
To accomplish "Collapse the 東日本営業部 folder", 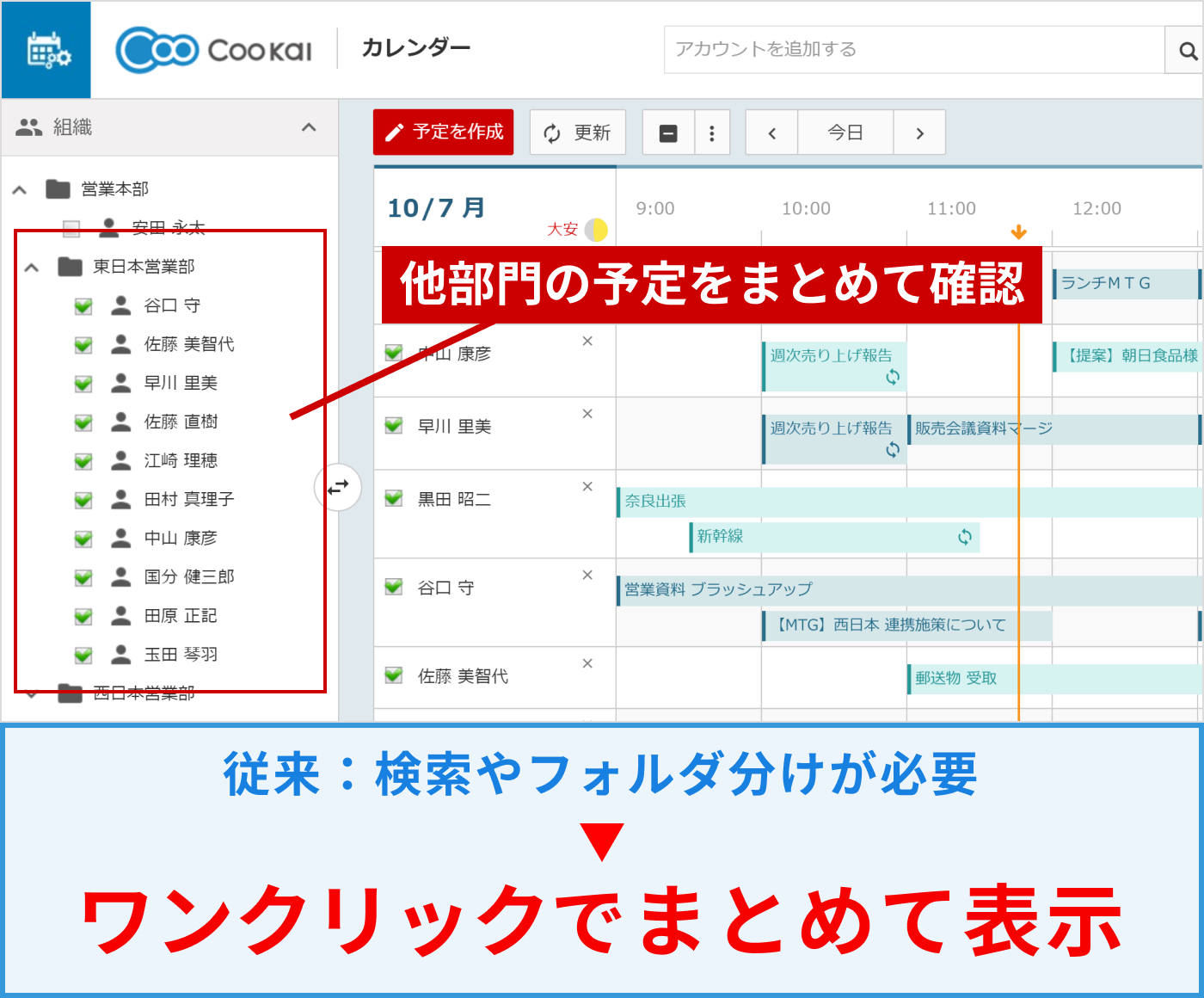I will tap(32, 268).
